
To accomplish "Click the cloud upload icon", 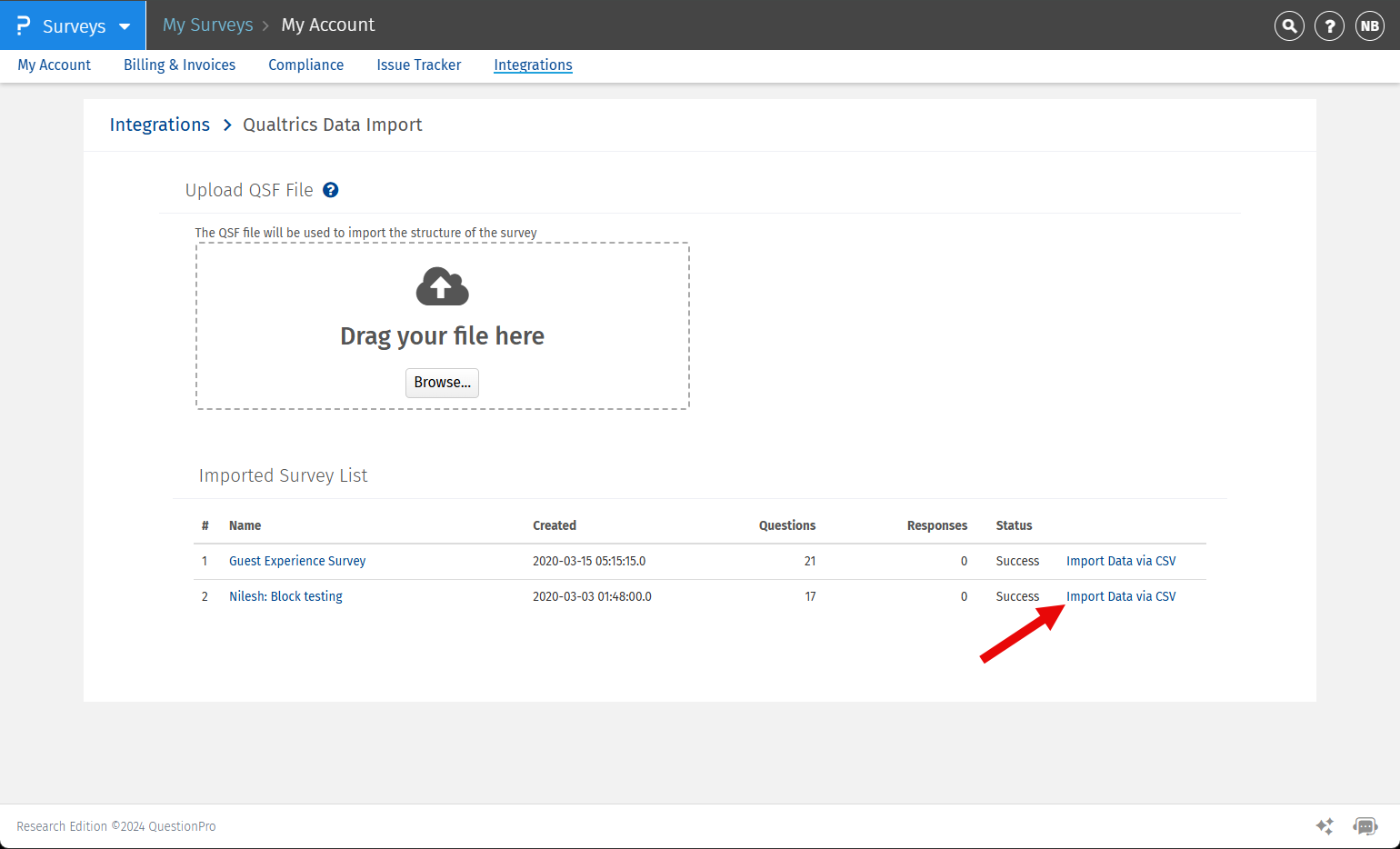I will coord(442,287).
